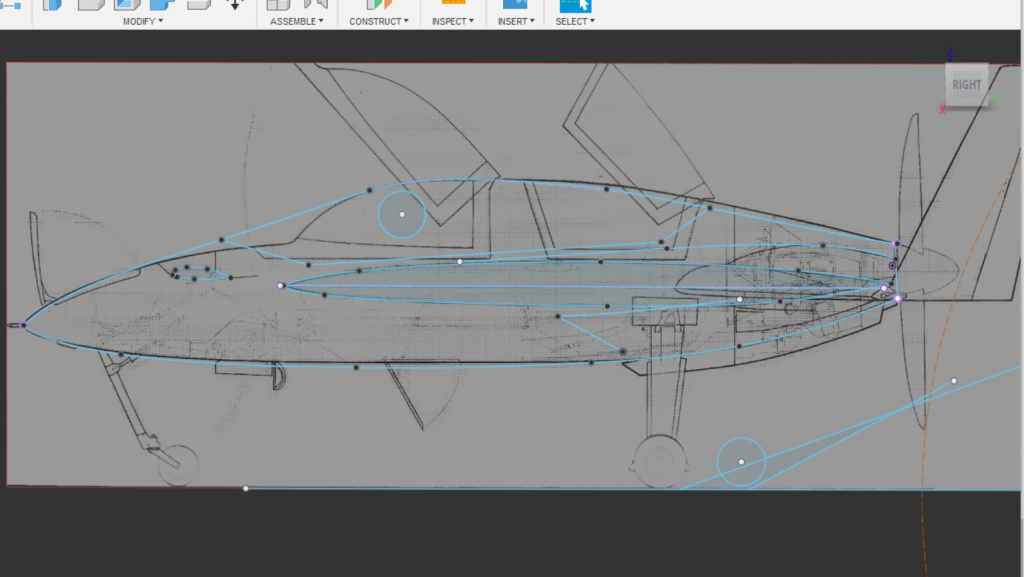The height and width of the screenshot is (577, 1024).
Task: Click the first blue icon in Modify group
Action: tap(51, 4)
